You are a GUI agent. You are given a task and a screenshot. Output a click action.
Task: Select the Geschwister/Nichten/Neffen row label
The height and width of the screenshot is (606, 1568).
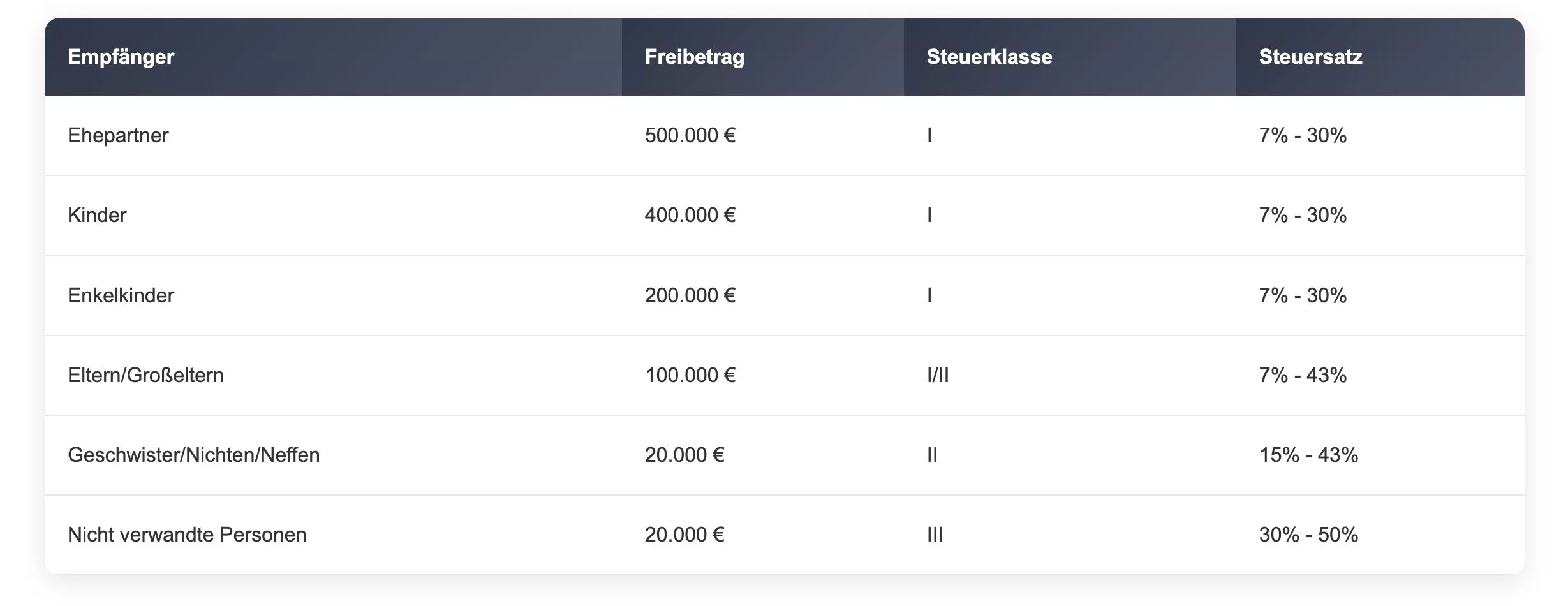[x=193, y=455]
